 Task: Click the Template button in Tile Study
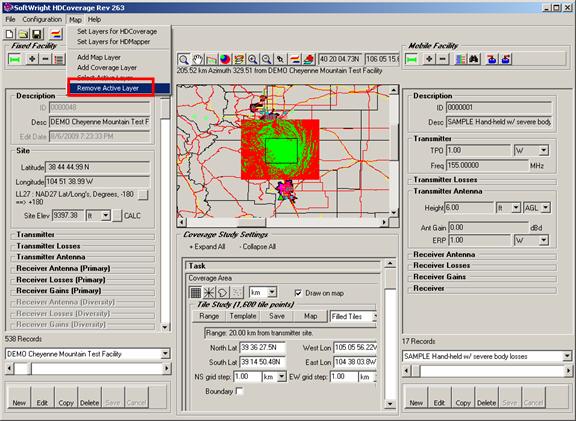pos(243,316)
